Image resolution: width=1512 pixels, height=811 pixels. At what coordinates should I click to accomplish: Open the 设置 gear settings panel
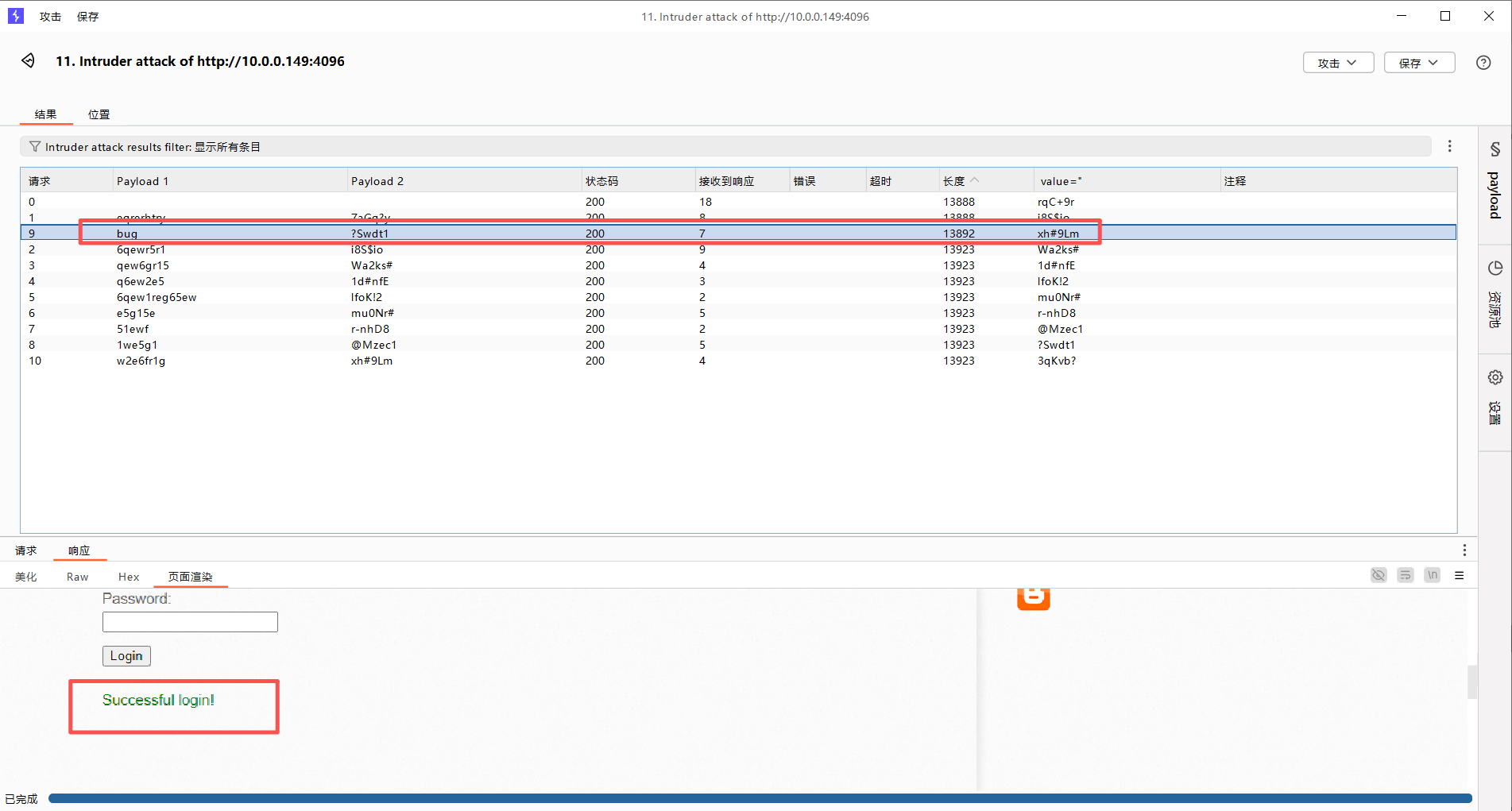(x=1495, y=377)
